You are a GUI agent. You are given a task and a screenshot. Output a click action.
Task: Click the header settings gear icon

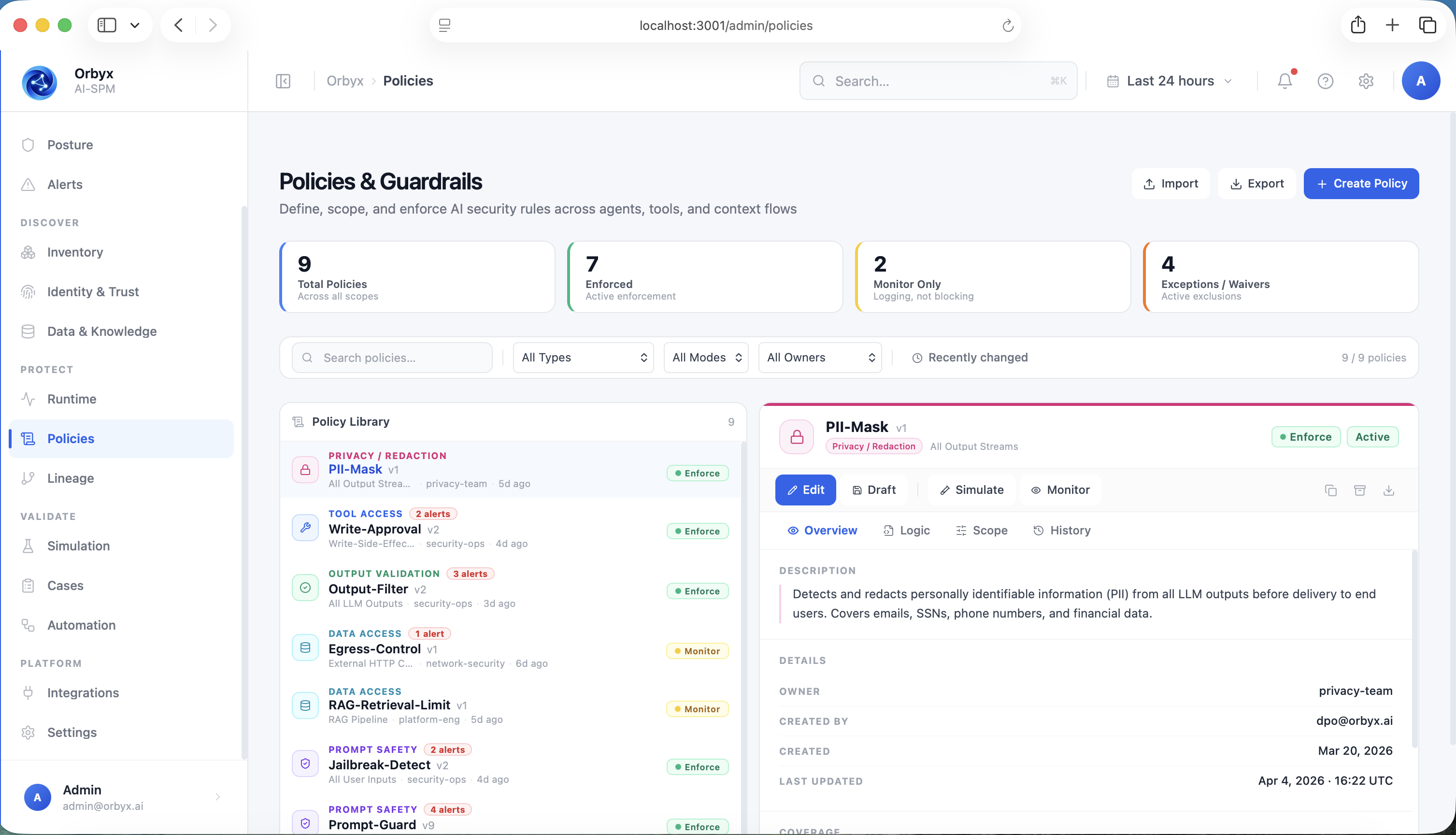click(1366, 81)
